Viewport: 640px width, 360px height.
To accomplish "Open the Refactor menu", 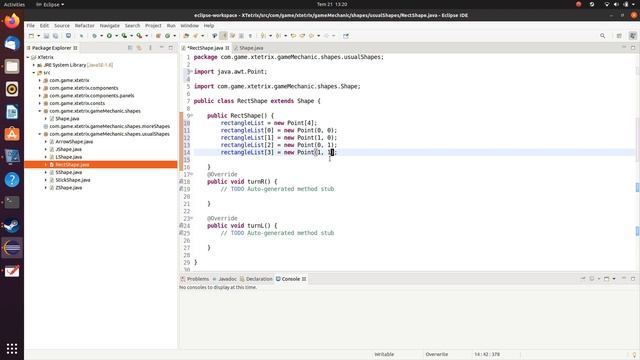I will 84,26.
